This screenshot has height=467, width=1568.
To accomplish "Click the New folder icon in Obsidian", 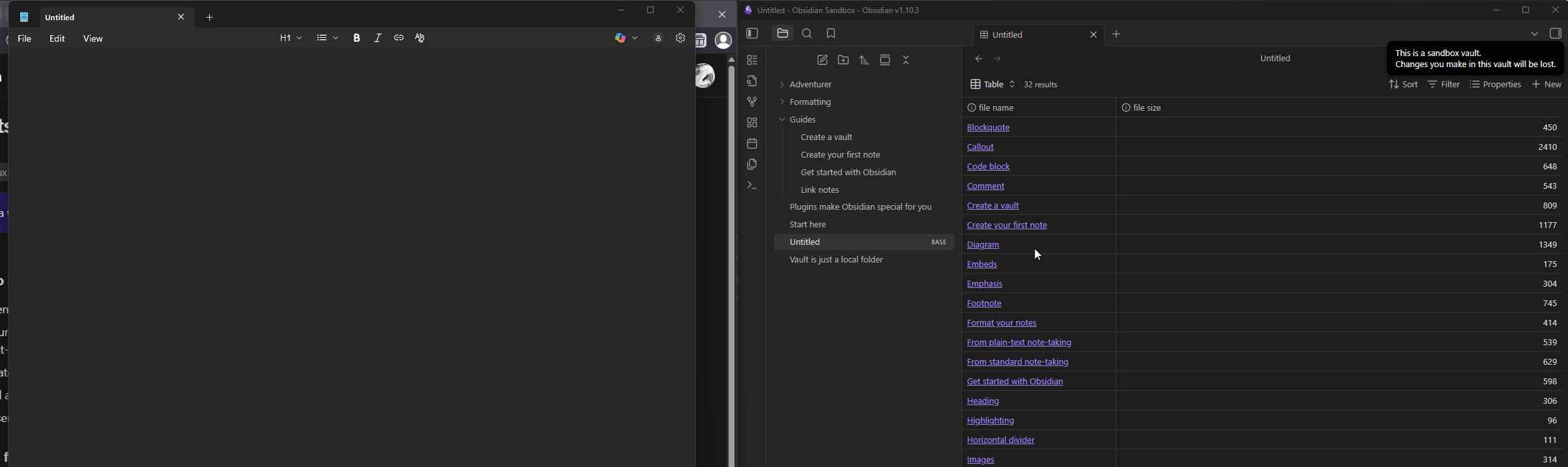I will click(x=843, y=60).
